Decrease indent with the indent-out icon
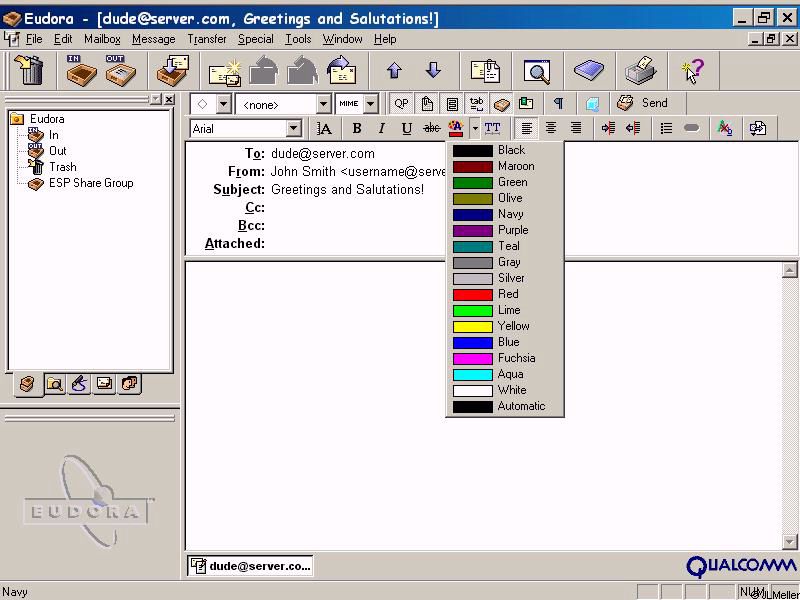800x600 pixels. pyautogui.click(x=633, y=128)
